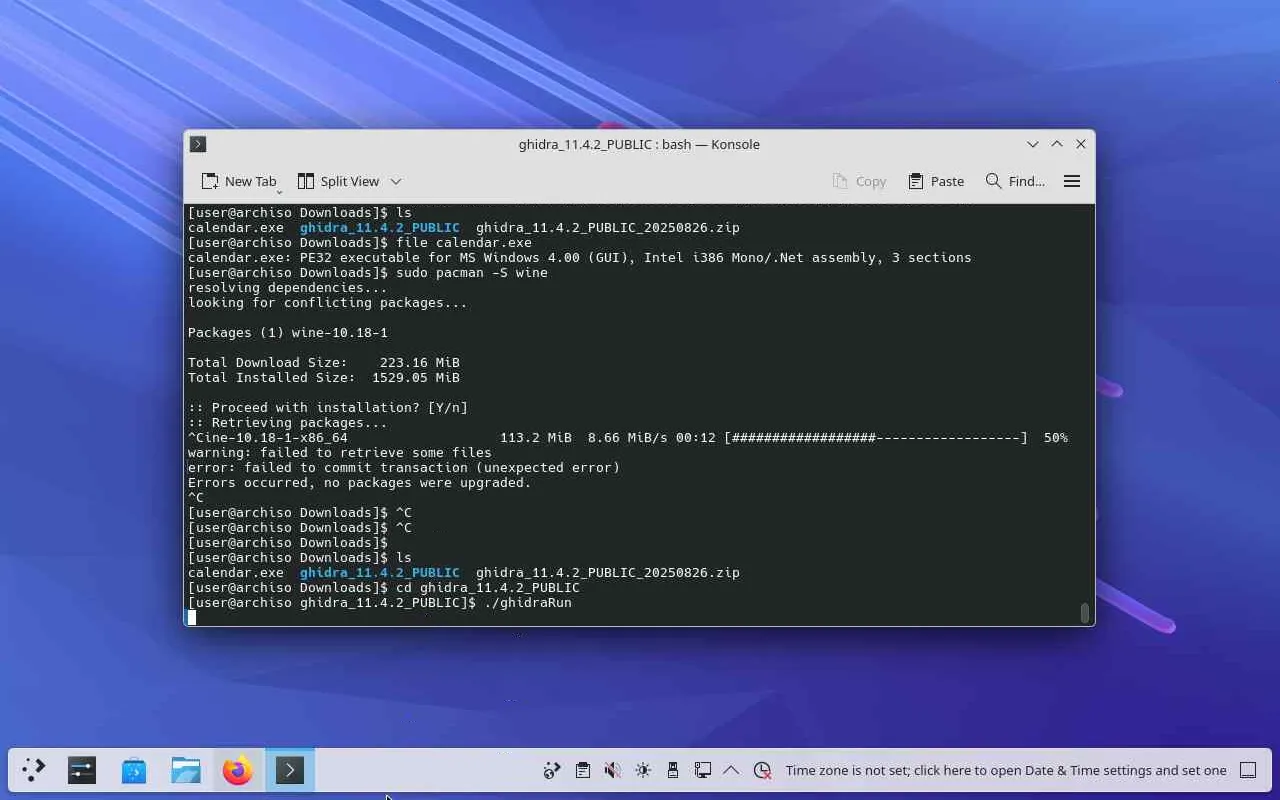Open the Dolphin file manager
Screen dimensions: 1280x800
coord(186,770)
